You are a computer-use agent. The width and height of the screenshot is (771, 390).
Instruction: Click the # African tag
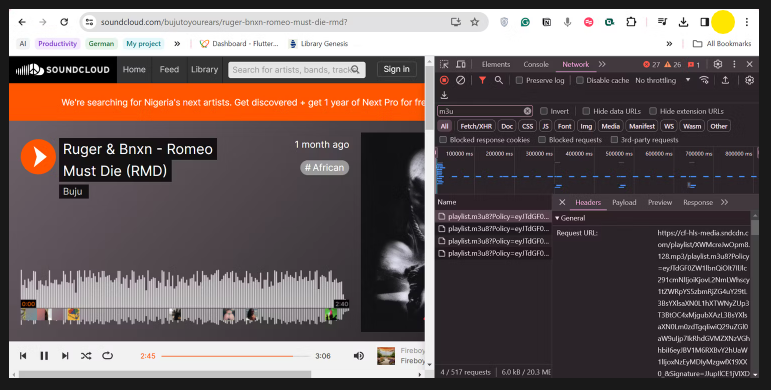click(x=325, y=168)
